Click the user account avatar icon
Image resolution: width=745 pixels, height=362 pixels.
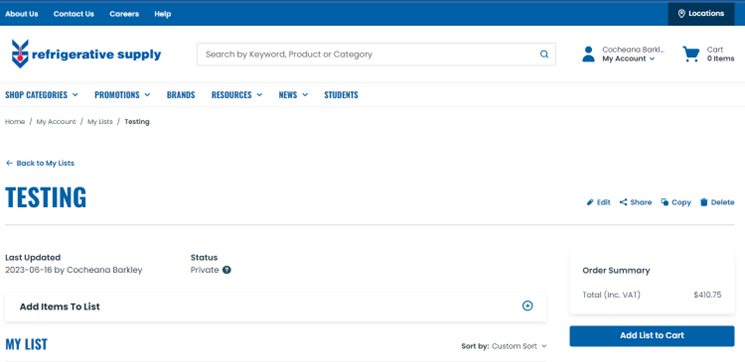pos(588,54)
